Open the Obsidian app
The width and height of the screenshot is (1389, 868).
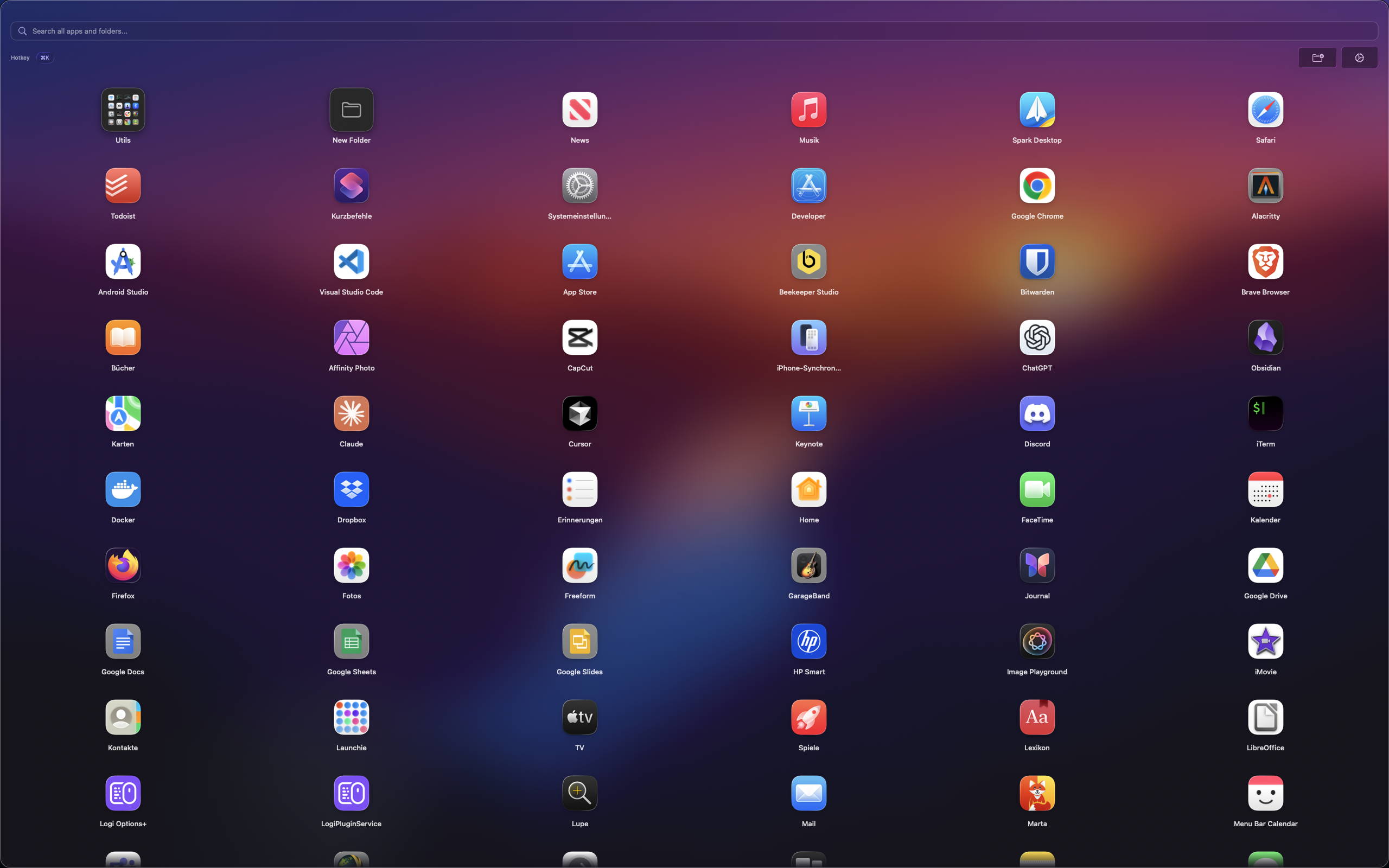point(1265,337)
